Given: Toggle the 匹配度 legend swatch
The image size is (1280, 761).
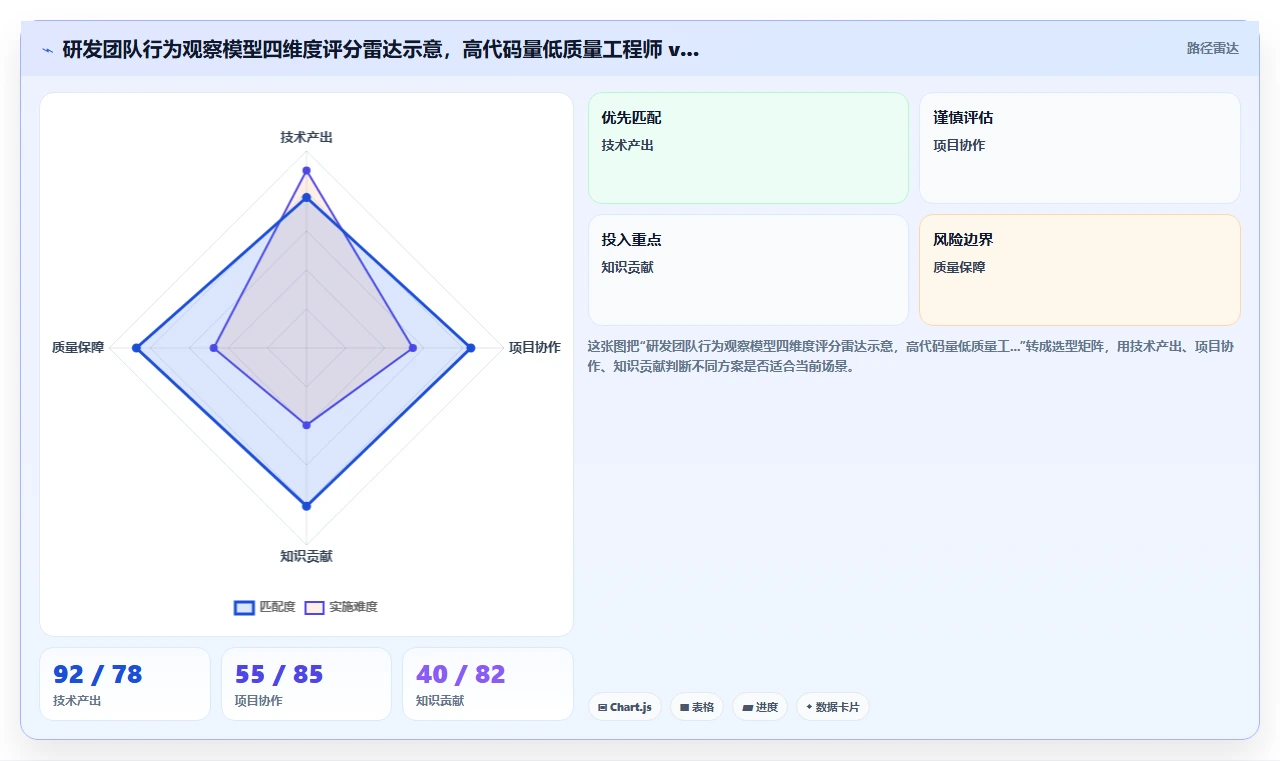Looking at the screenshot, I should pyautogui.click(x=245, y=607).
